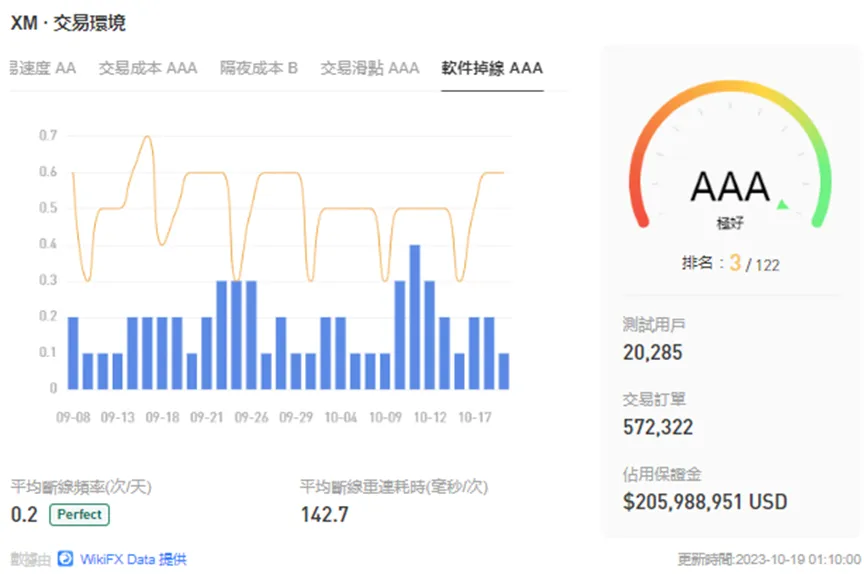This screenshot has width=864, height=574.
Task: Click the 交易訂單 label
Action: point(654,399)
